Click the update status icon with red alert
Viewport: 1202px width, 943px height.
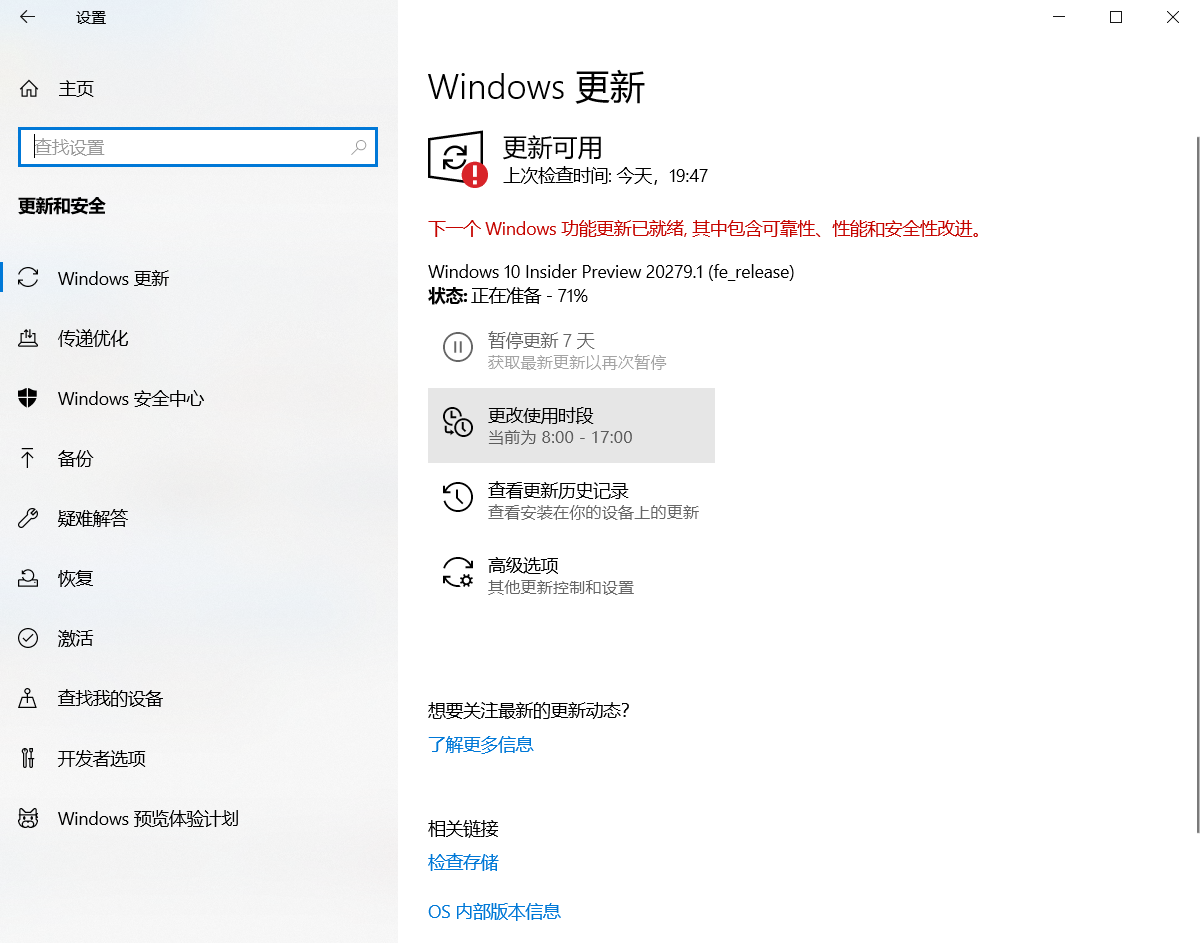pyautogui.click(x=457, y=159)
